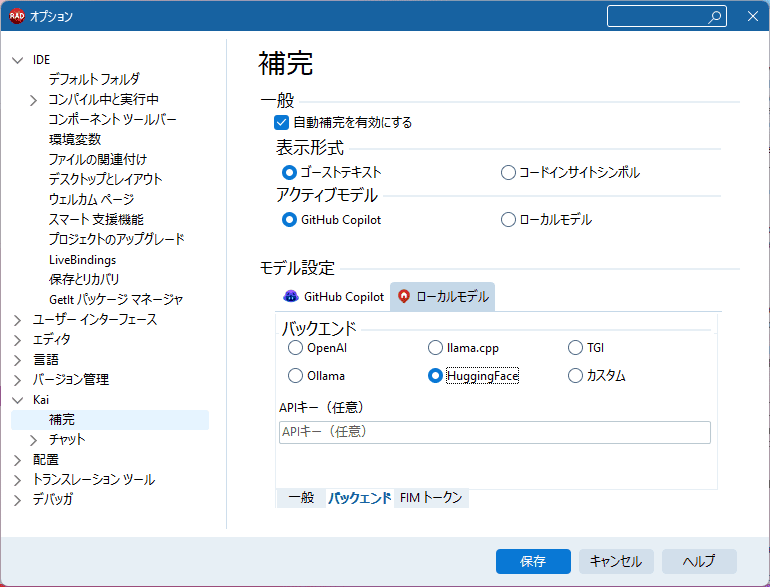Select HuggingFace backend
770x587 pixels.
pyautogui.click(x=435, y=376)
